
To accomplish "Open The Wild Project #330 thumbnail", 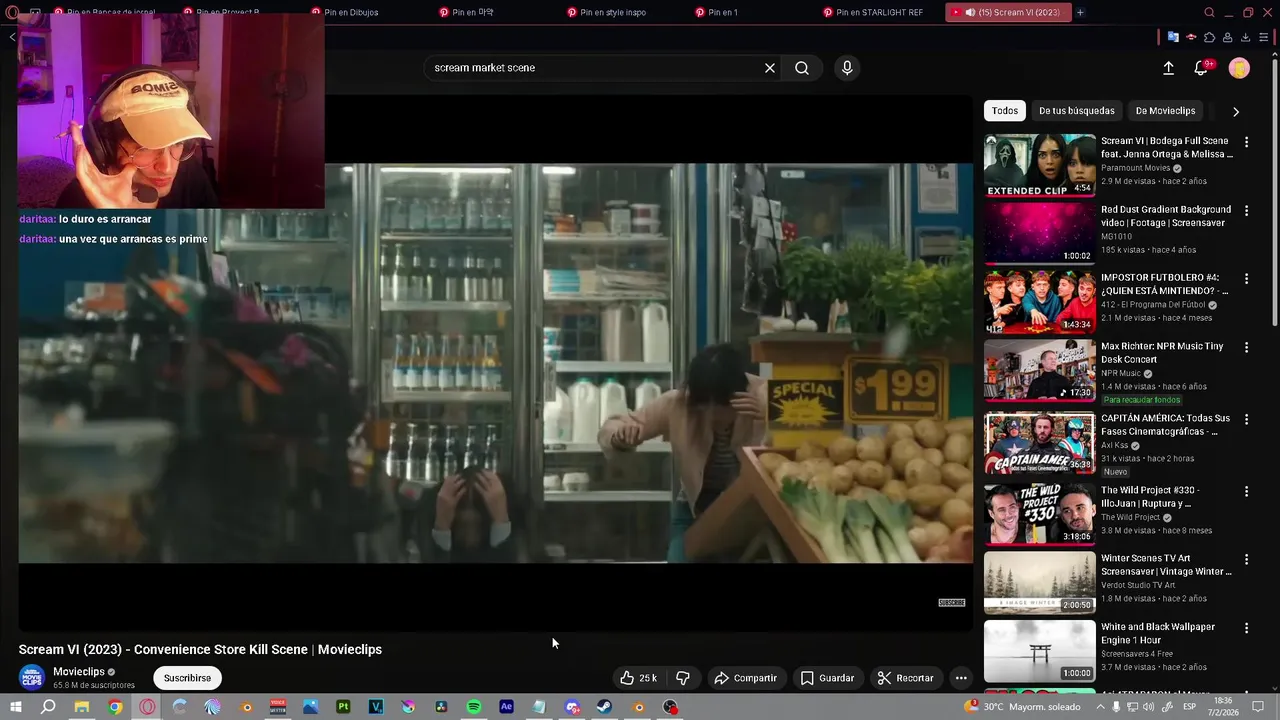I will point(1040,514).
